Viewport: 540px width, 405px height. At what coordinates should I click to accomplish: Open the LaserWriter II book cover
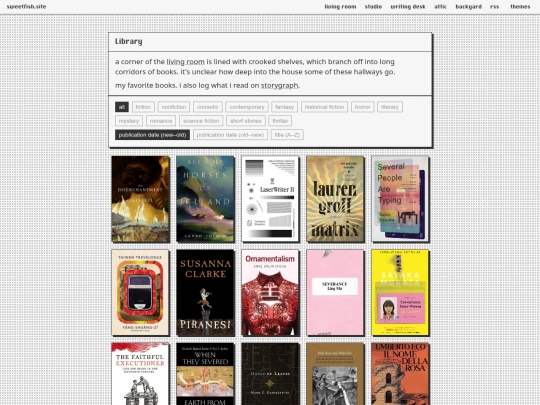coord(270,199)
